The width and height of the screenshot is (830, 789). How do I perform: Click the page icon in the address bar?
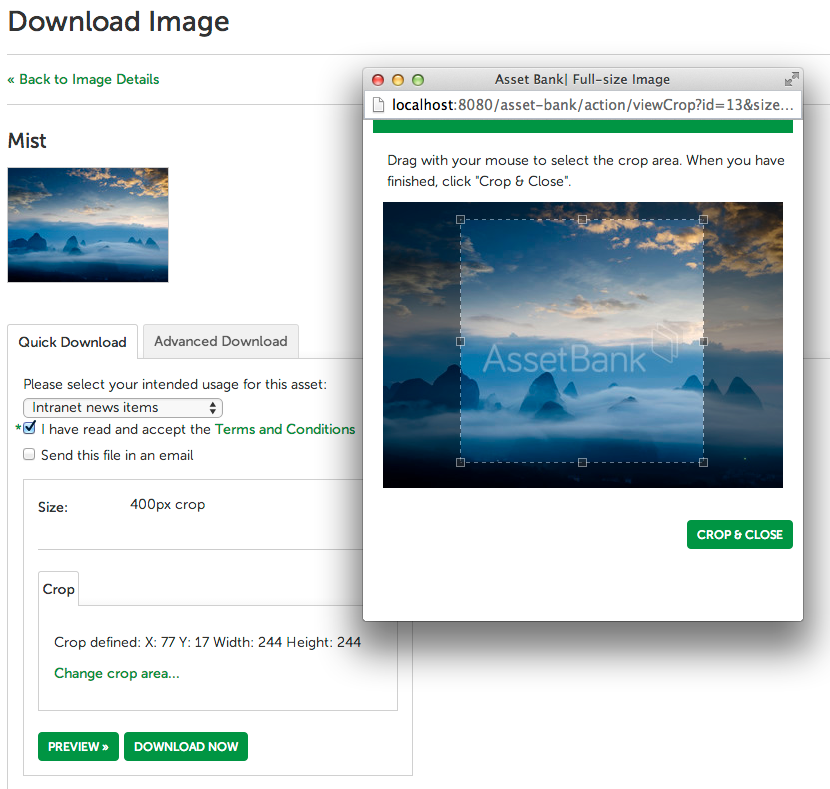[x=379, y=104]
